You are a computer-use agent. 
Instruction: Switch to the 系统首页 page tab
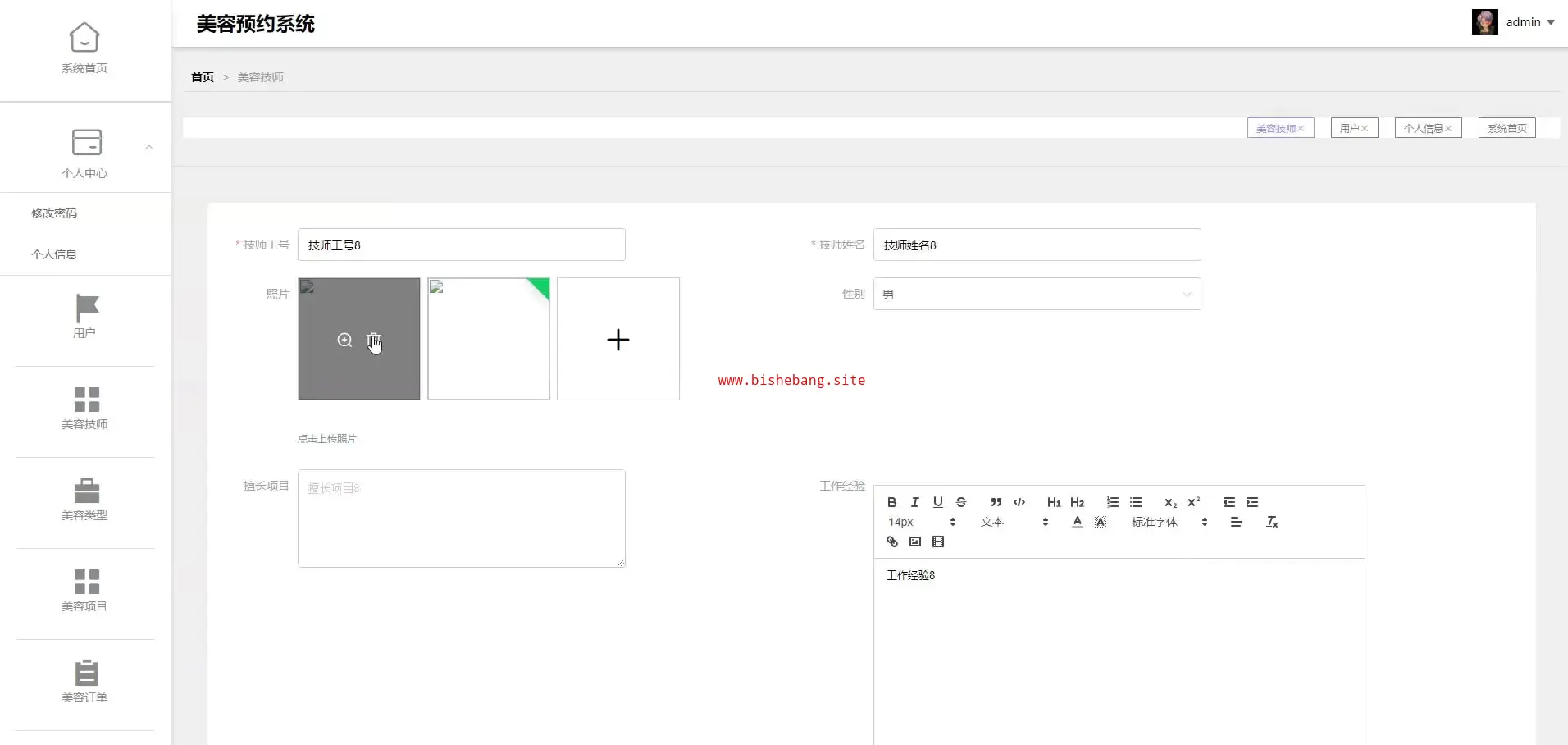[x=1507, y=128]
